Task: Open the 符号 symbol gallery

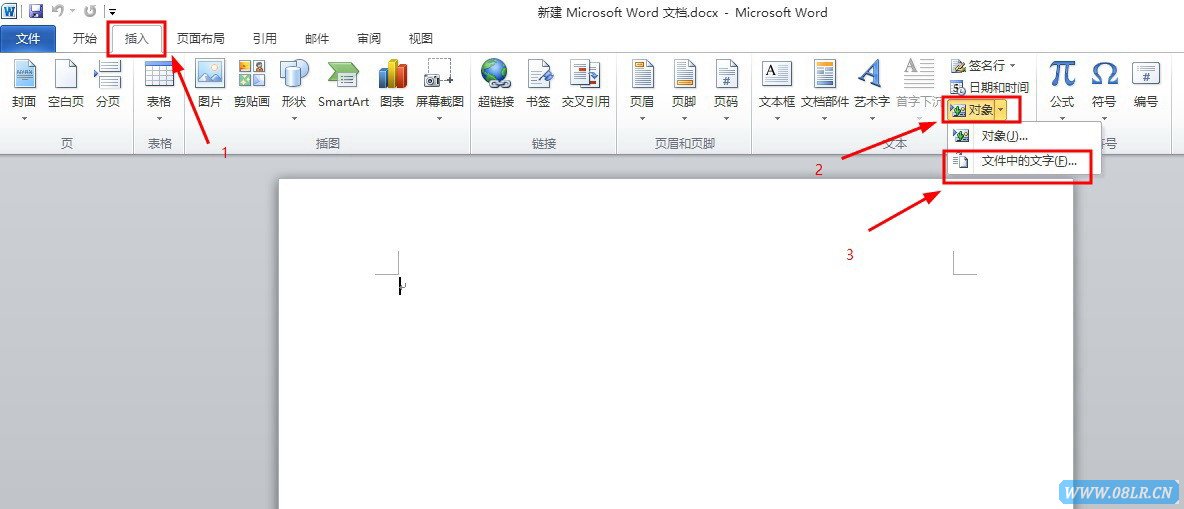Action: (1104, 83)
